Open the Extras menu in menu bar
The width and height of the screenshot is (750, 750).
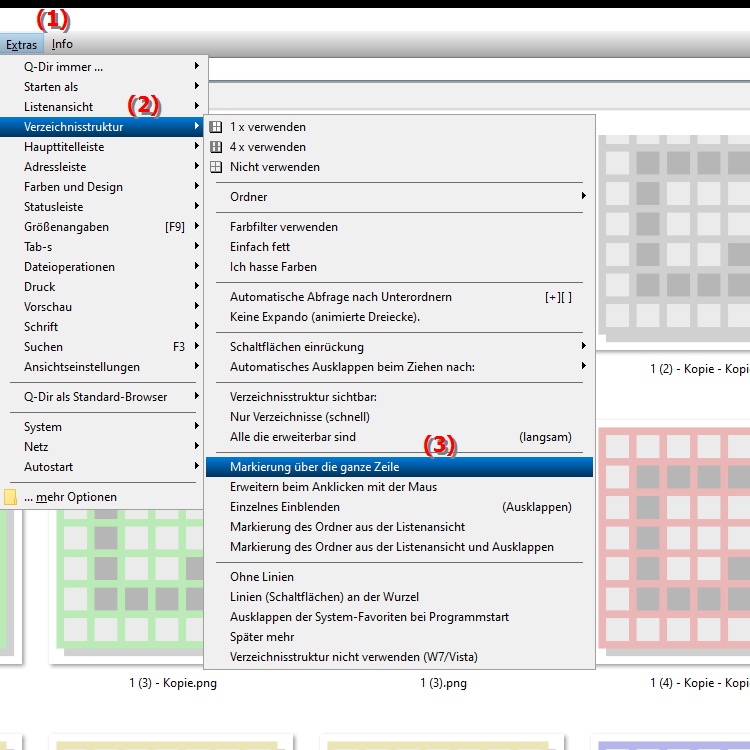tap(21, 44)
